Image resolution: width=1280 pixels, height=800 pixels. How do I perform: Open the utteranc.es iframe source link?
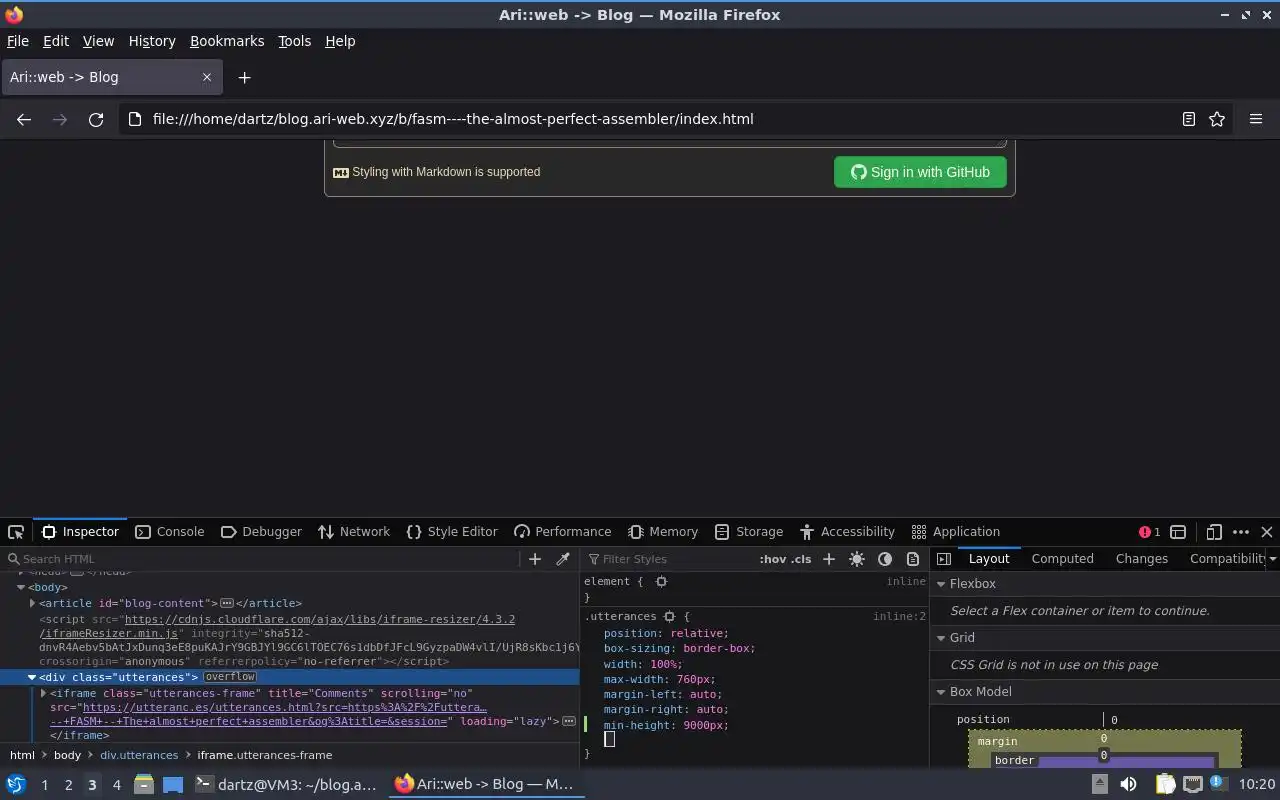pos(285,708)
